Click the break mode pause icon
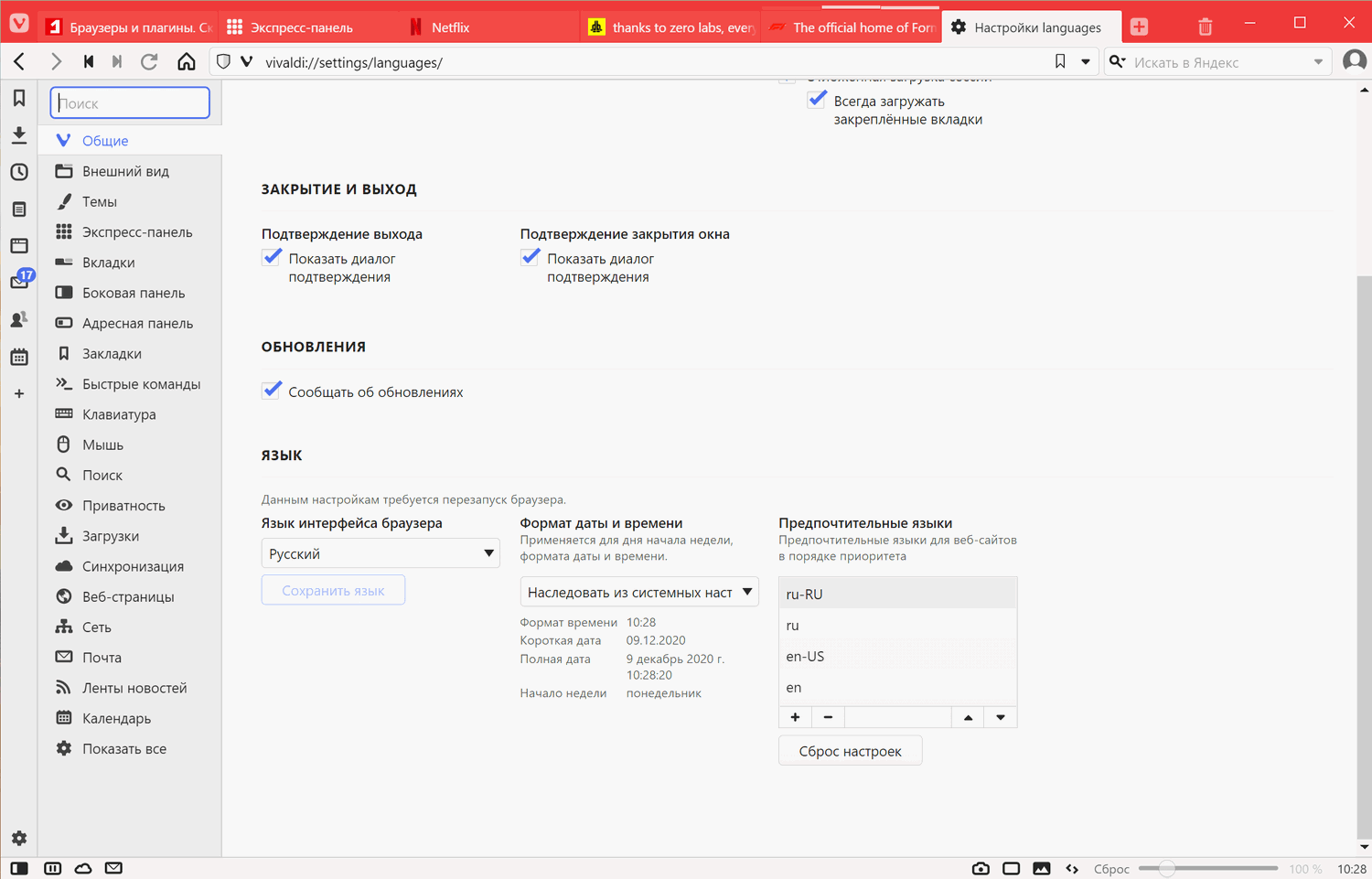 click(x=53, y=868)
